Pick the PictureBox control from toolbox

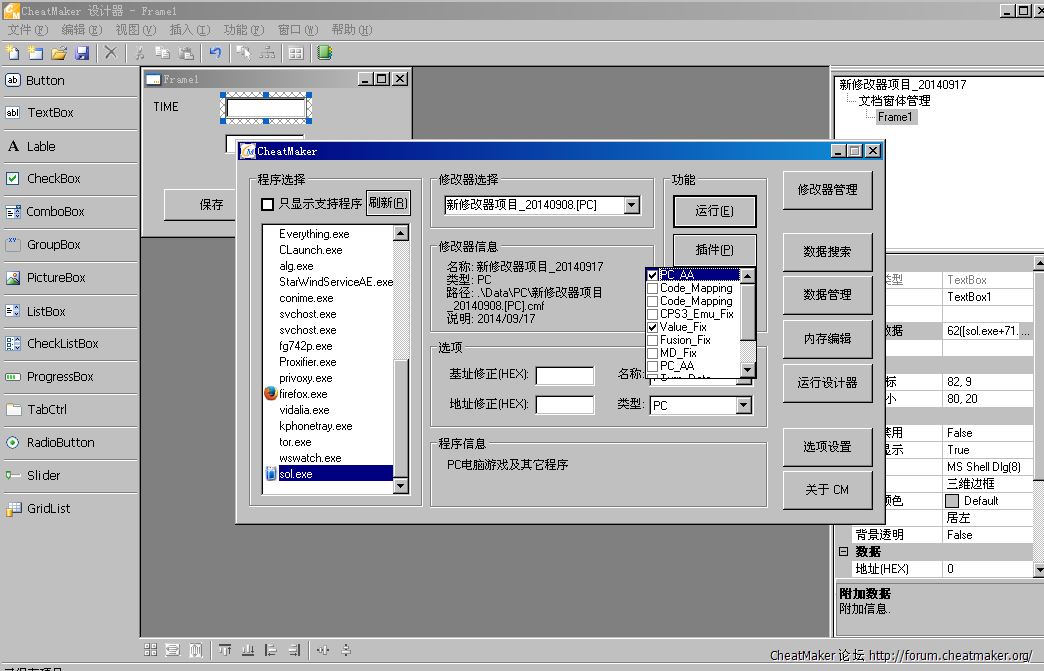(55, 278)
